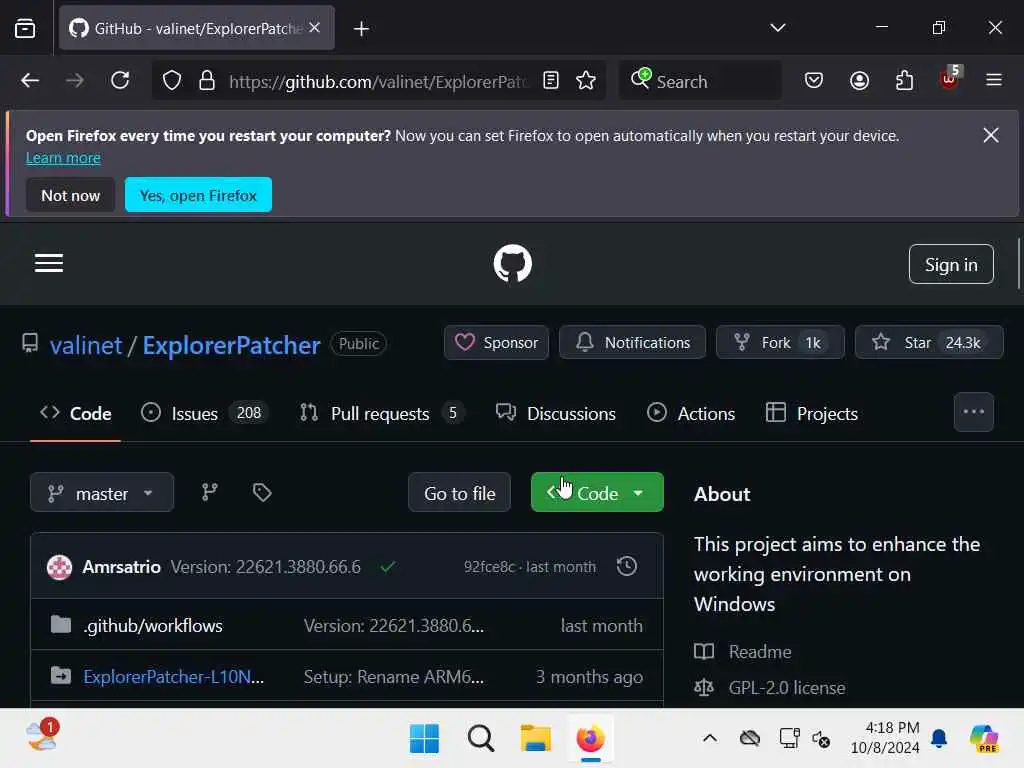Open the uBlock Origin extension icon

(950, 79)
